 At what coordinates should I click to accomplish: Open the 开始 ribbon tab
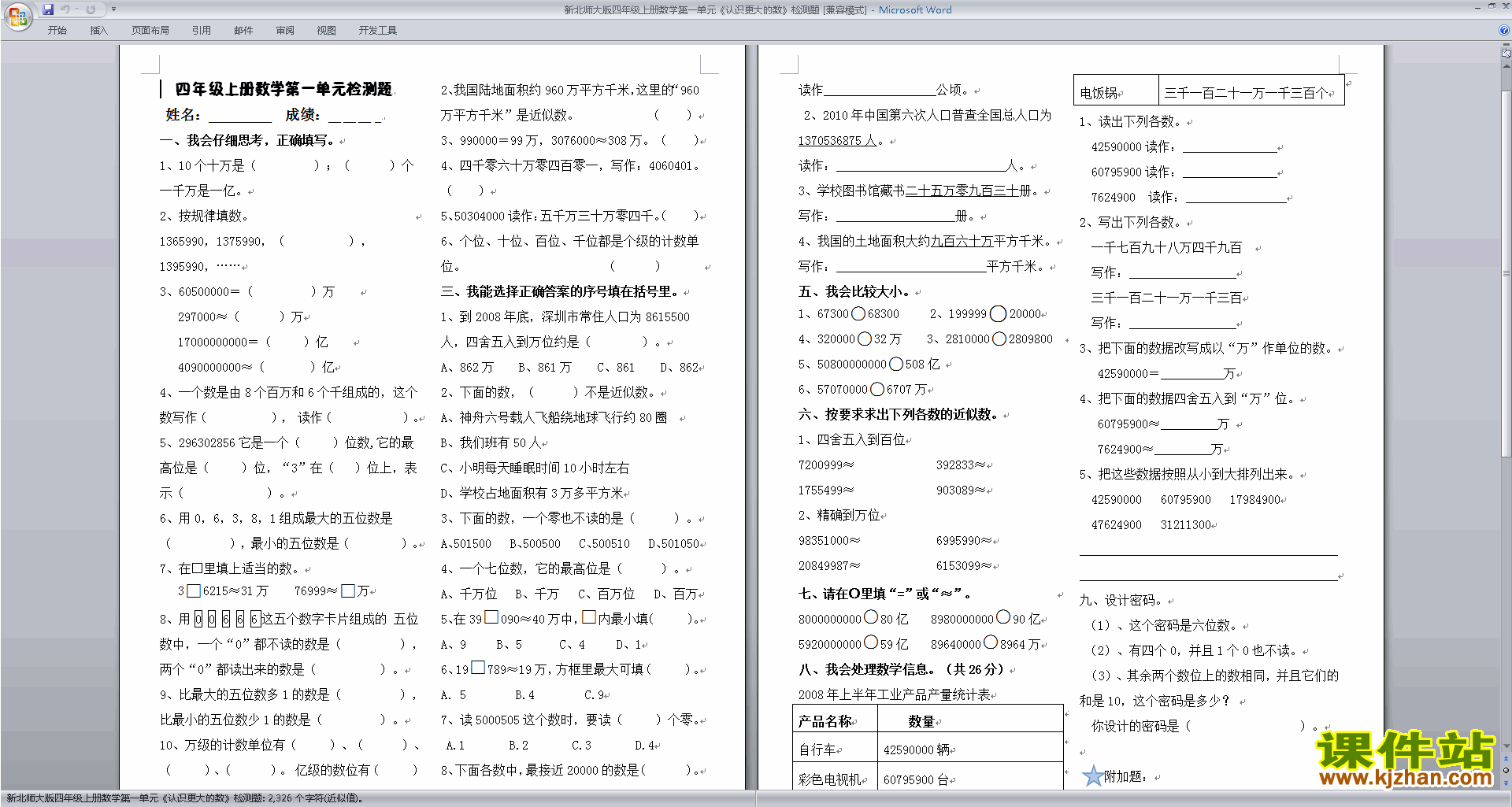(x=57, y=31)
